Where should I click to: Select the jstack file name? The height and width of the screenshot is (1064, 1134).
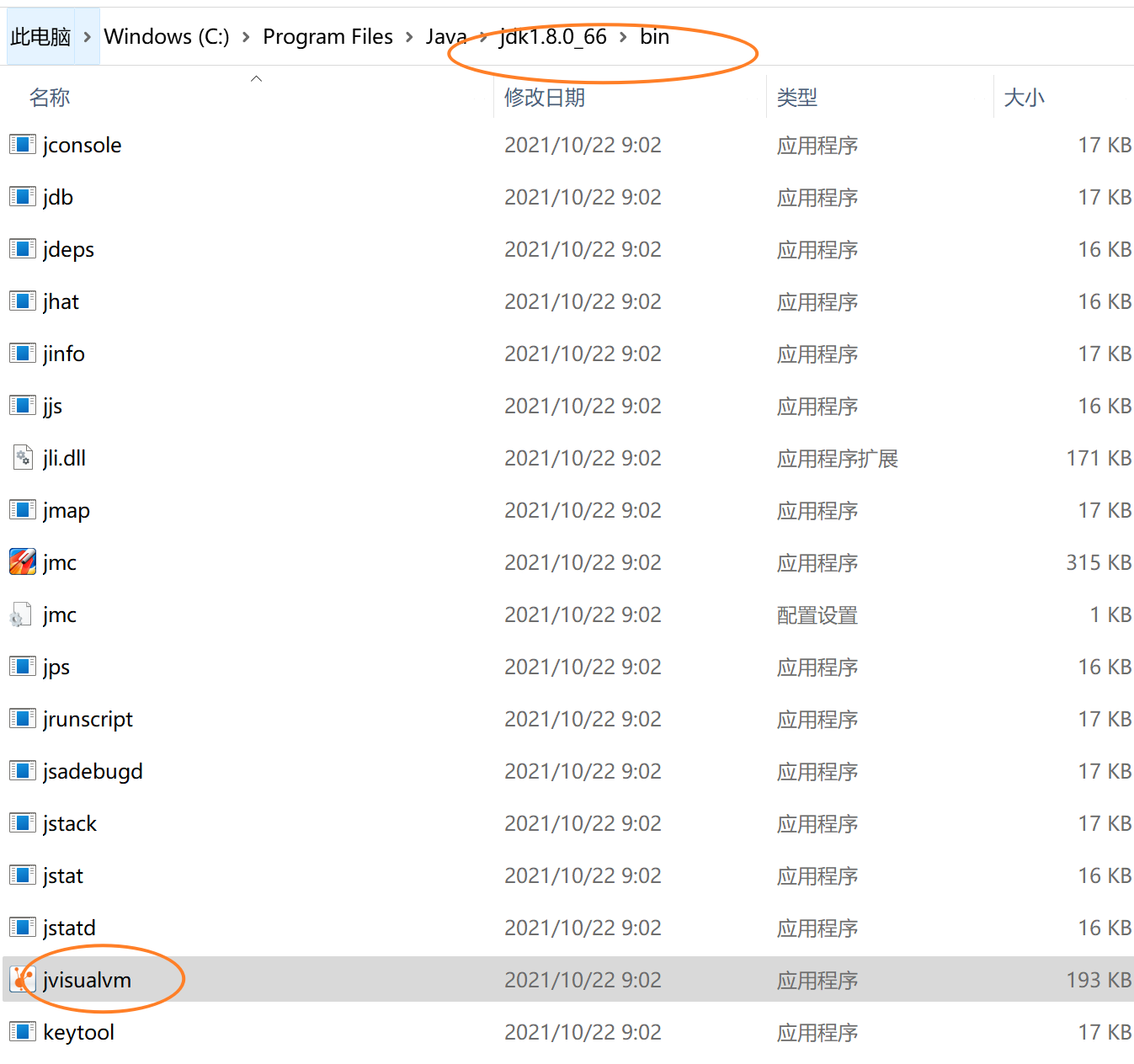pyautogui.click(x=69, y=823)
